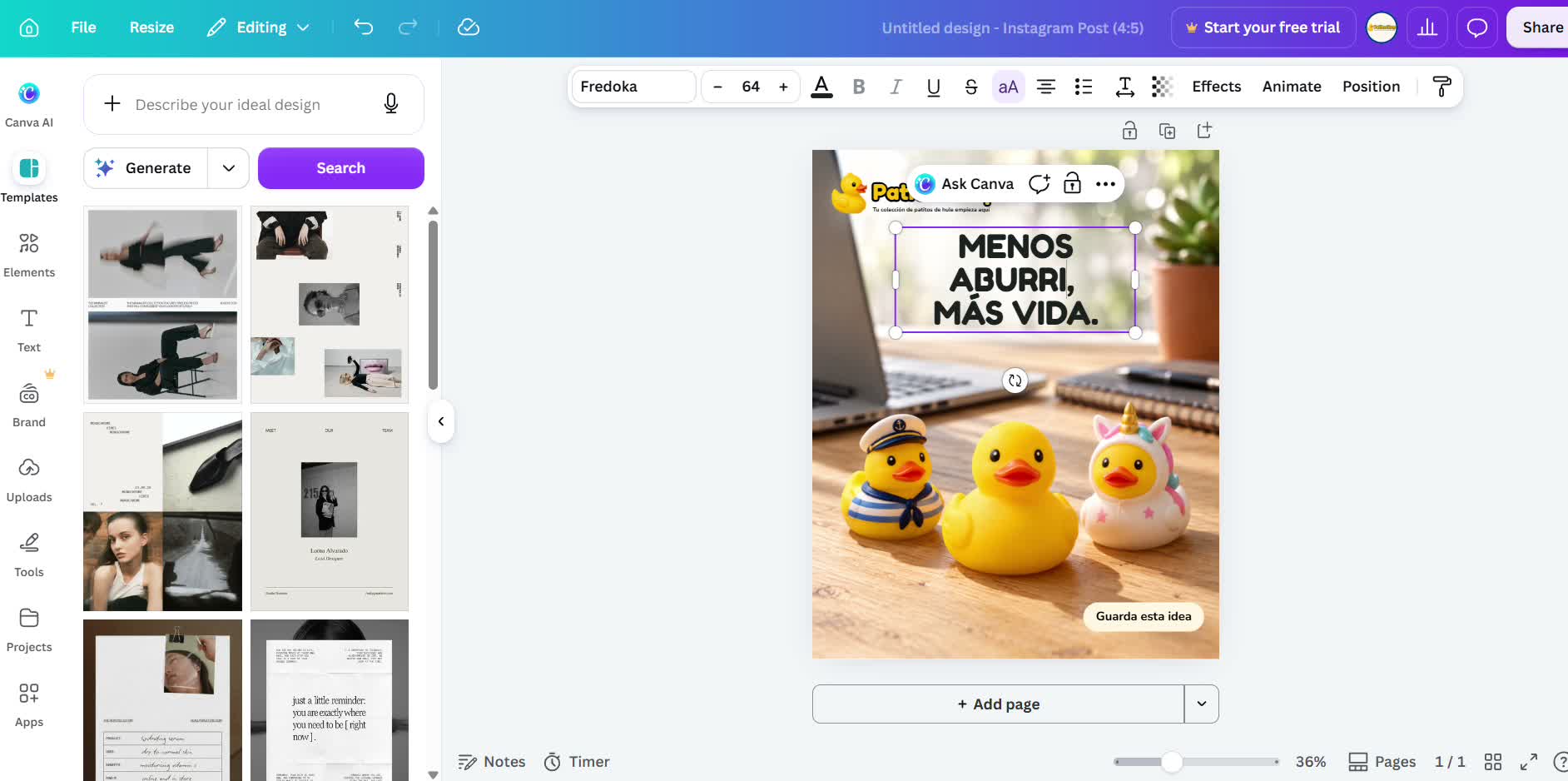Image resolution: width=1568 pixels, height=781 pixels.
Task: Toggle bulleted list
Action: [x=1084, y=87]
